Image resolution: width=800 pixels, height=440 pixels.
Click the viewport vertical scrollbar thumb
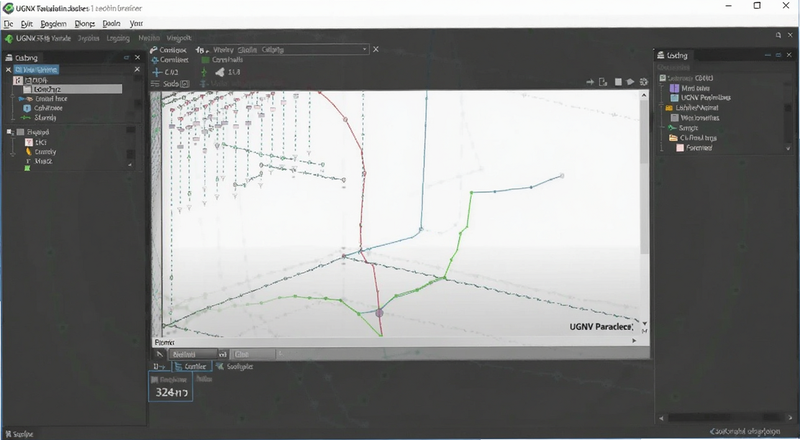pos(644,178)
